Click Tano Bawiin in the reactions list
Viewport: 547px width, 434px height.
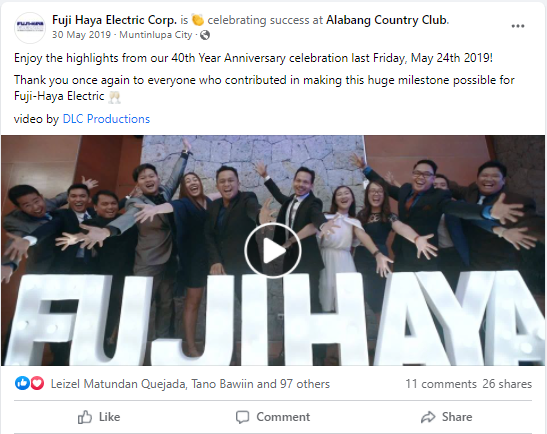(x=222, y=384)
